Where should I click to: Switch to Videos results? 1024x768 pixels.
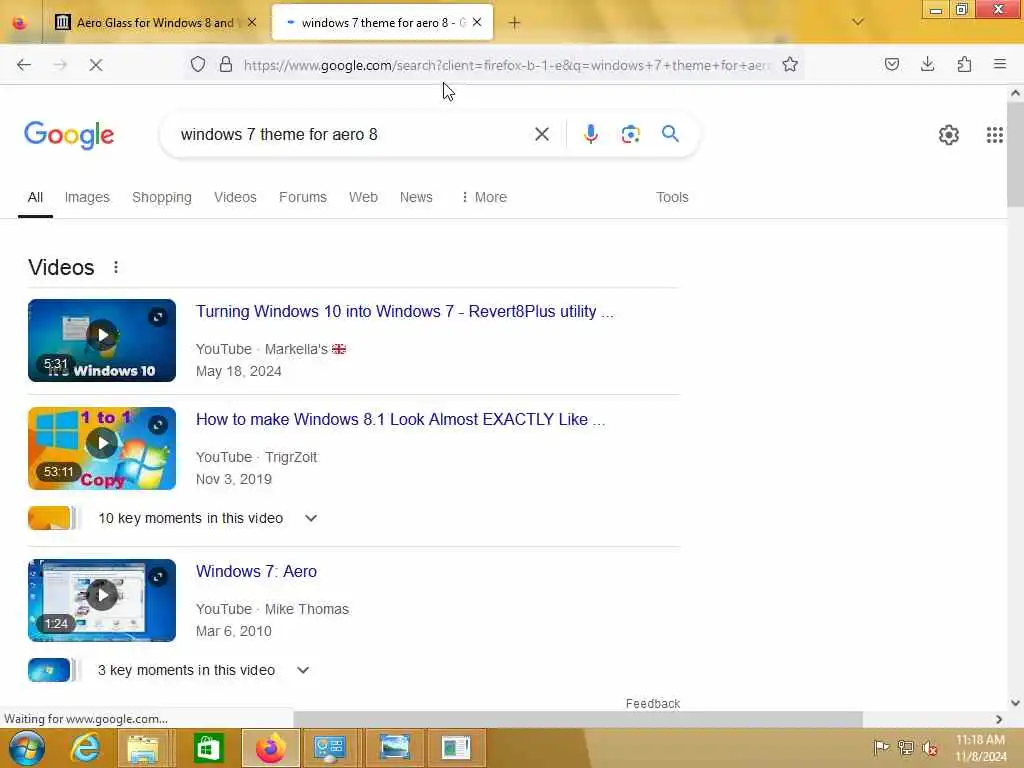tap(235, 197)
